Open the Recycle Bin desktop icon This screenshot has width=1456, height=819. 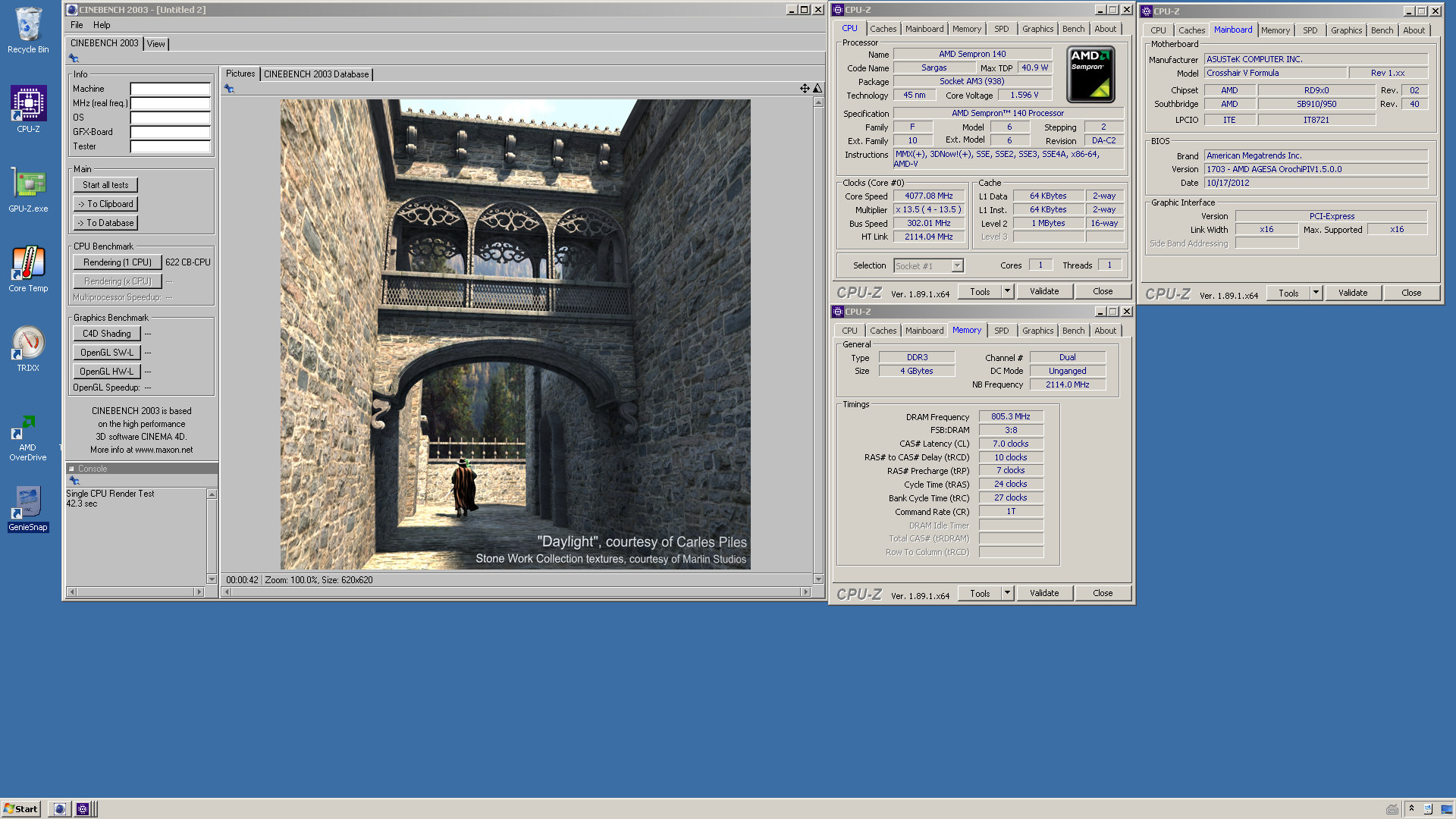click(28, 30)
